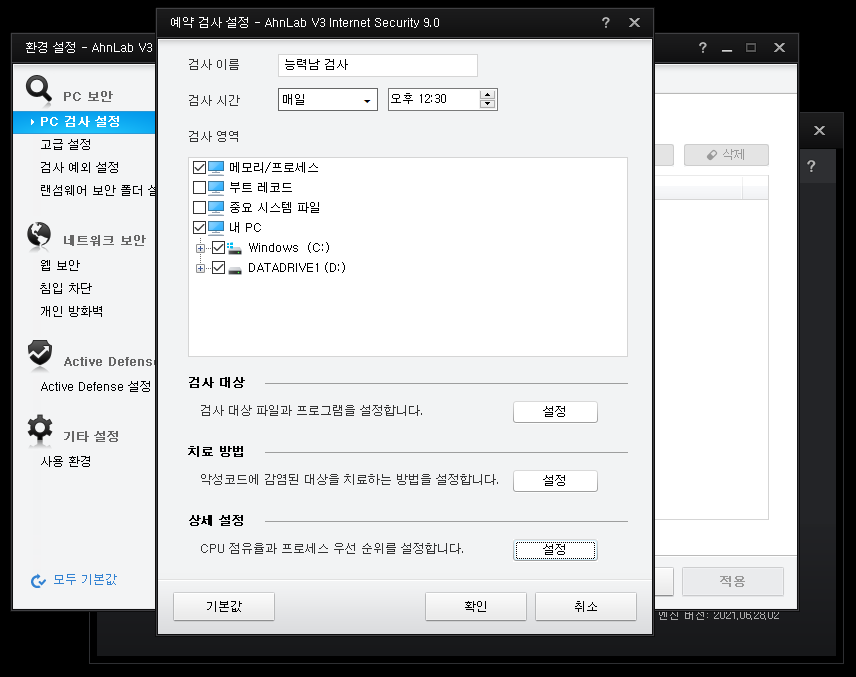The image size is (856, 677).
Task: Close the 예약 검사 설정 dialog
Action: pyautogui.click(x=634, y=22)
